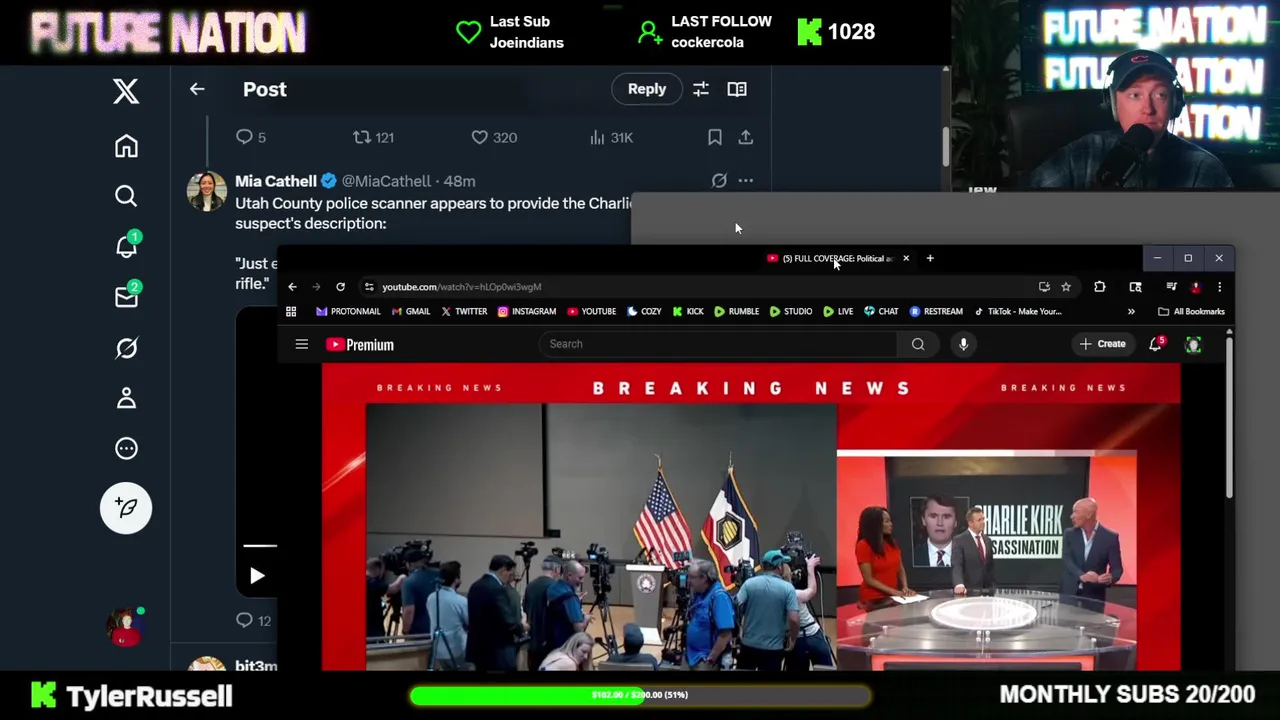Viewport: 1280px width, 720px height.
Task: Open the INSTAGRAM bookmark
Action: pos(526,311)
